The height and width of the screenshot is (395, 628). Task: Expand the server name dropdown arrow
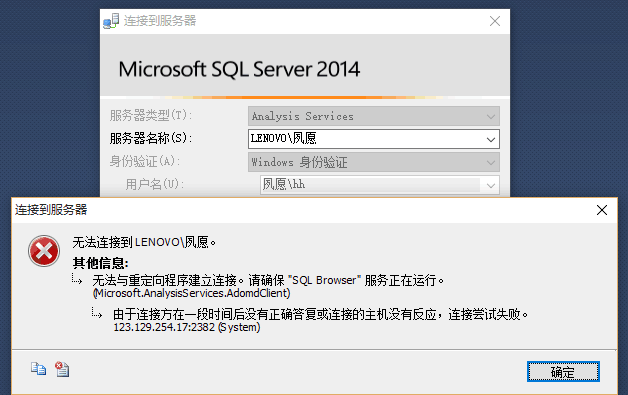pos(491,139)
